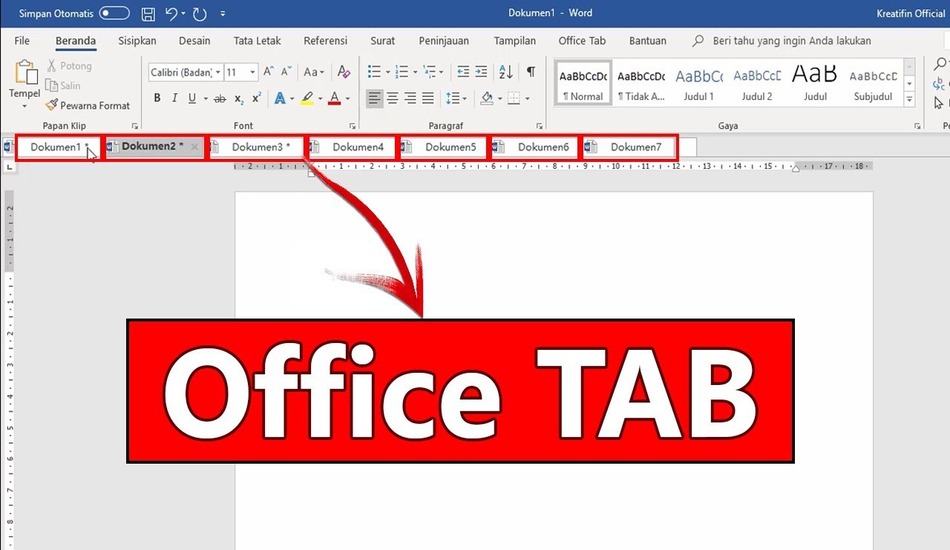Switch to the Dokumen4 document tab
The width and height of the screenshot is (950, 550).
coord(357,147)
